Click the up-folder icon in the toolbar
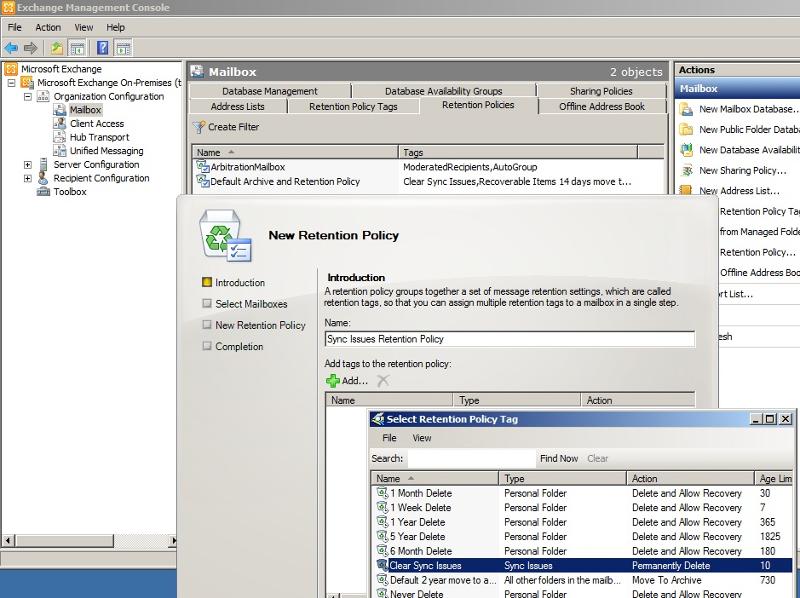800x598 pixels. coord(56,47)
